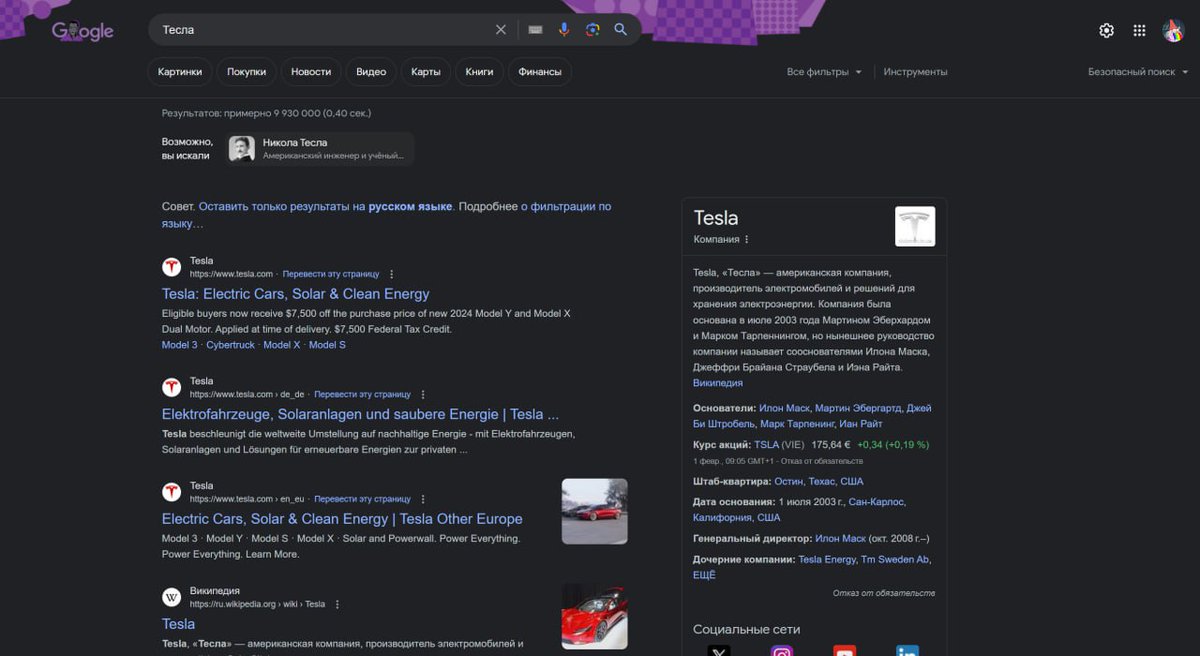Open the Инструменты options
The width and height of the screenshot is (1200, 656).
click(915, 72)
